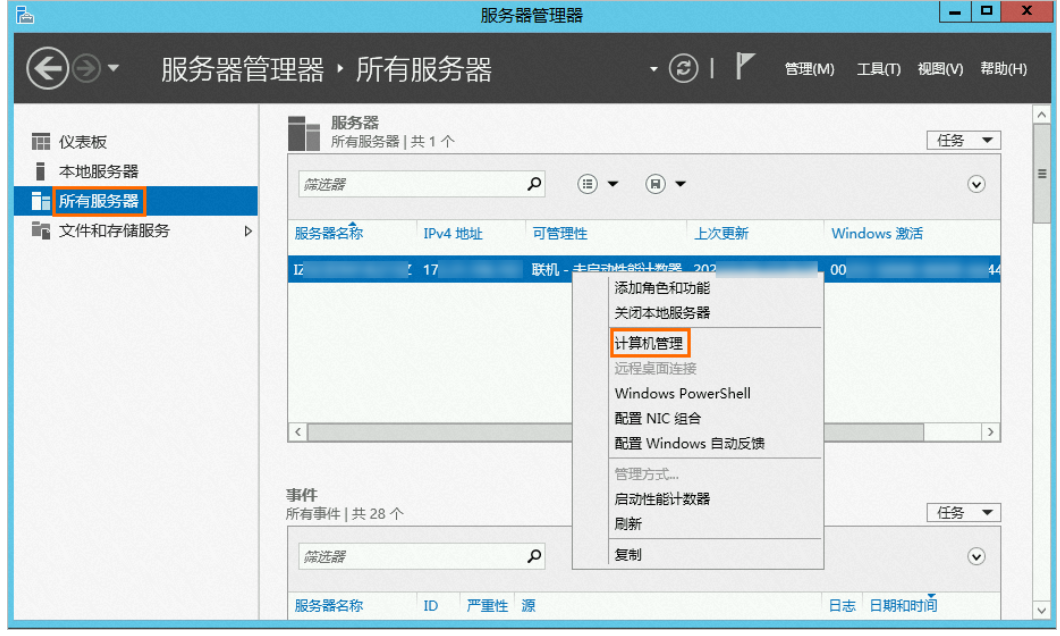Click the save query icon

coord(656,184)
